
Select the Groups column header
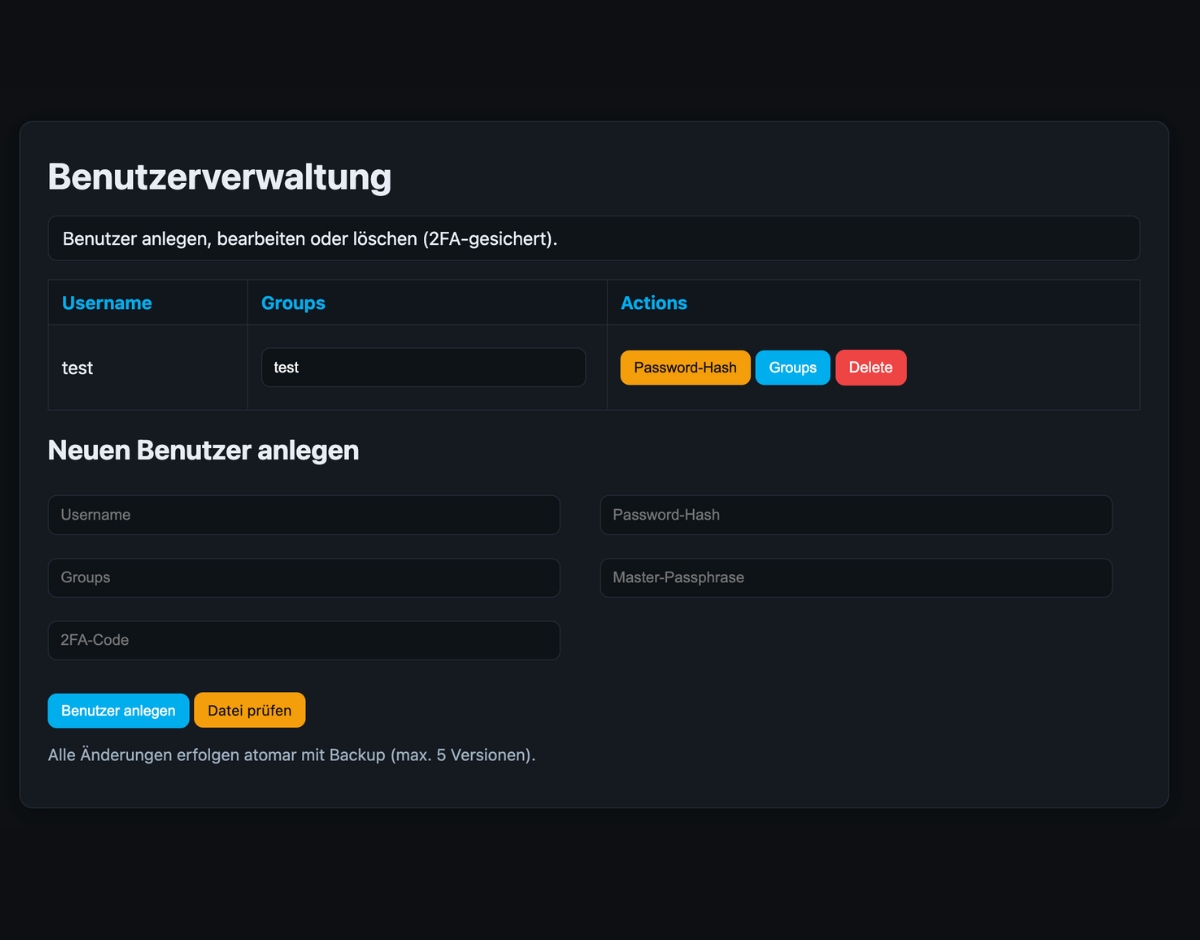click(293, 303)
